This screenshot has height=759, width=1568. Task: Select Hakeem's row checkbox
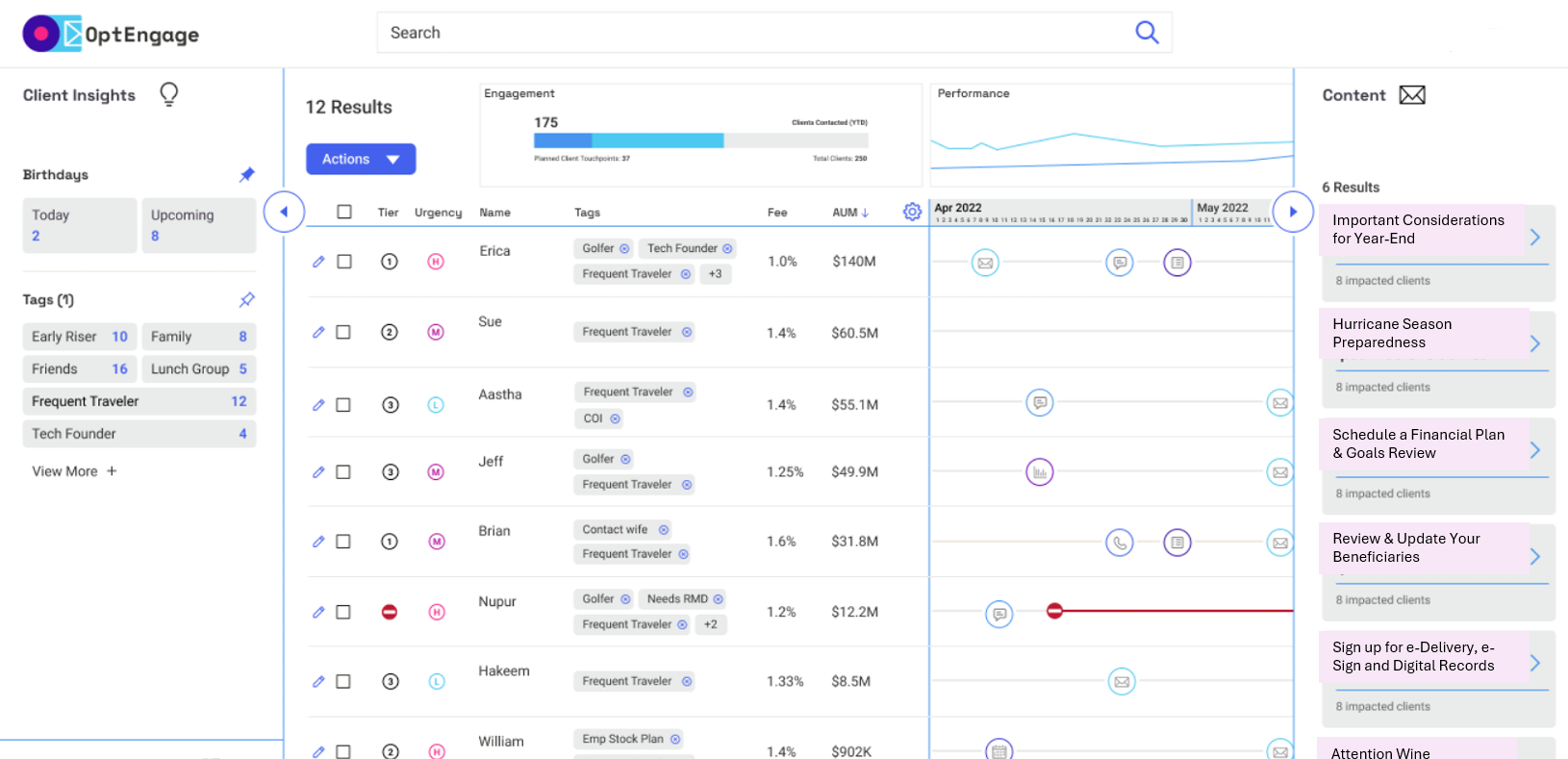coord(343,681)
